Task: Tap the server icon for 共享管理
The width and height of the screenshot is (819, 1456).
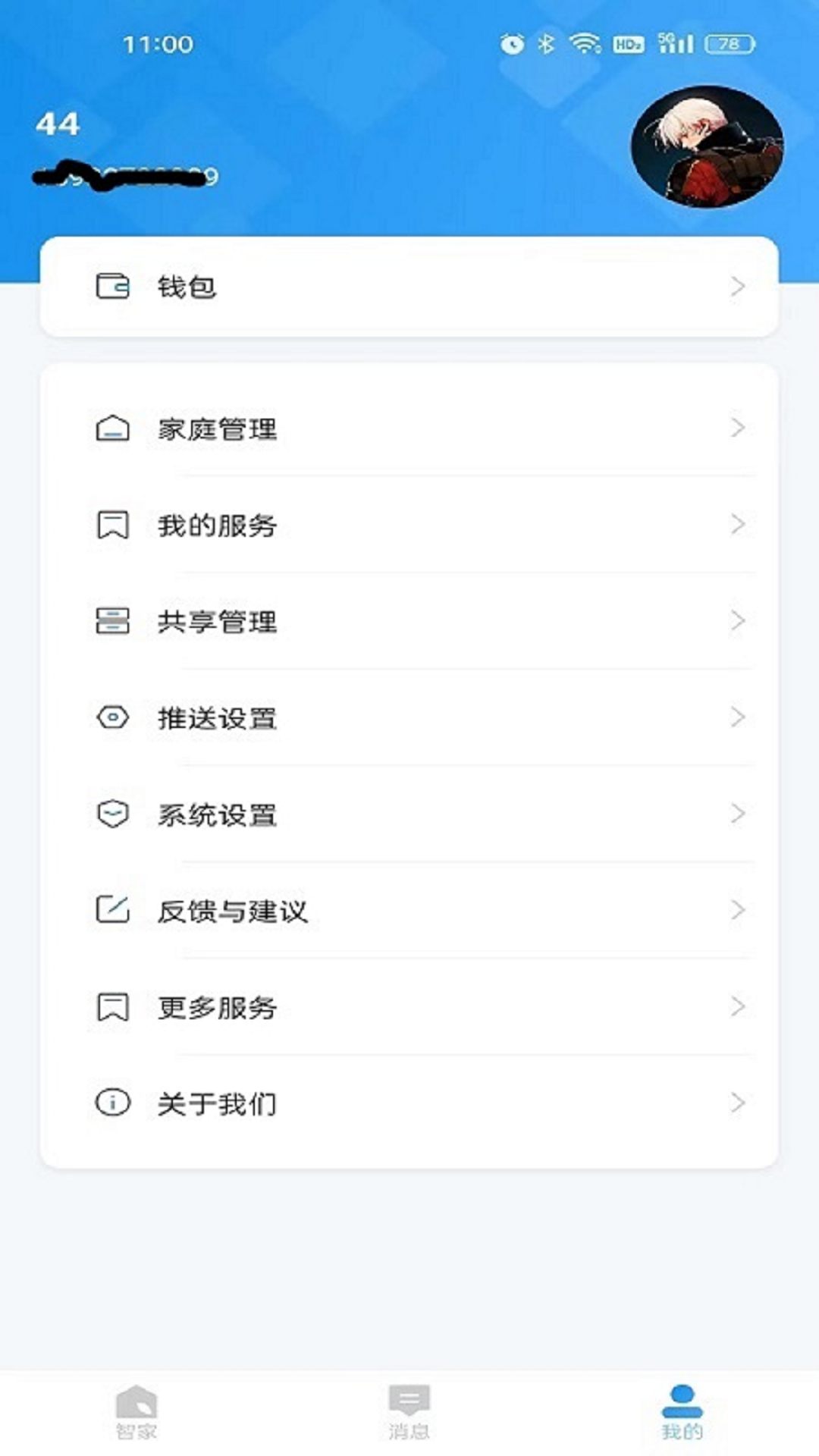Action: (112, 621)
